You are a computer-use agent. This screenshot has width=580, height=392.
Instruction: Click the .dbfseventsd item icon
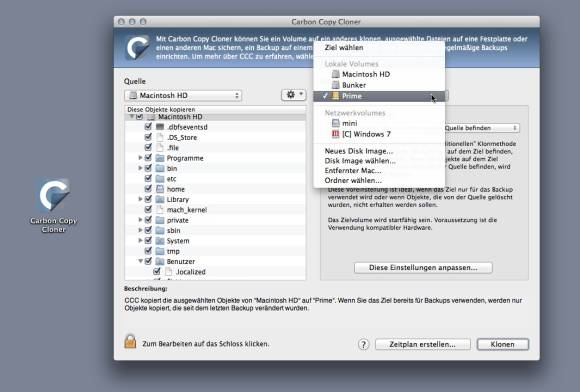click(160, 127)
